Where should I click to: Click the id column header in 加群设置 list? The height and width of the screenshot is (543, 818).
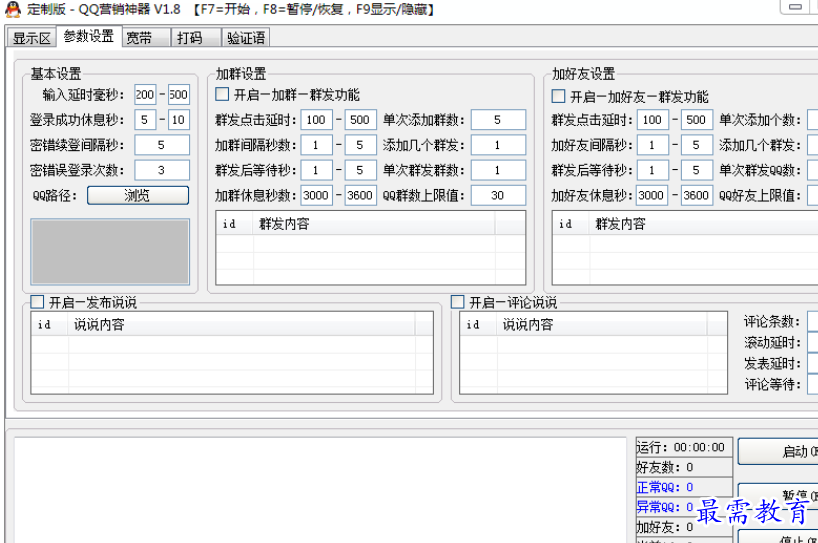(235, 224)
